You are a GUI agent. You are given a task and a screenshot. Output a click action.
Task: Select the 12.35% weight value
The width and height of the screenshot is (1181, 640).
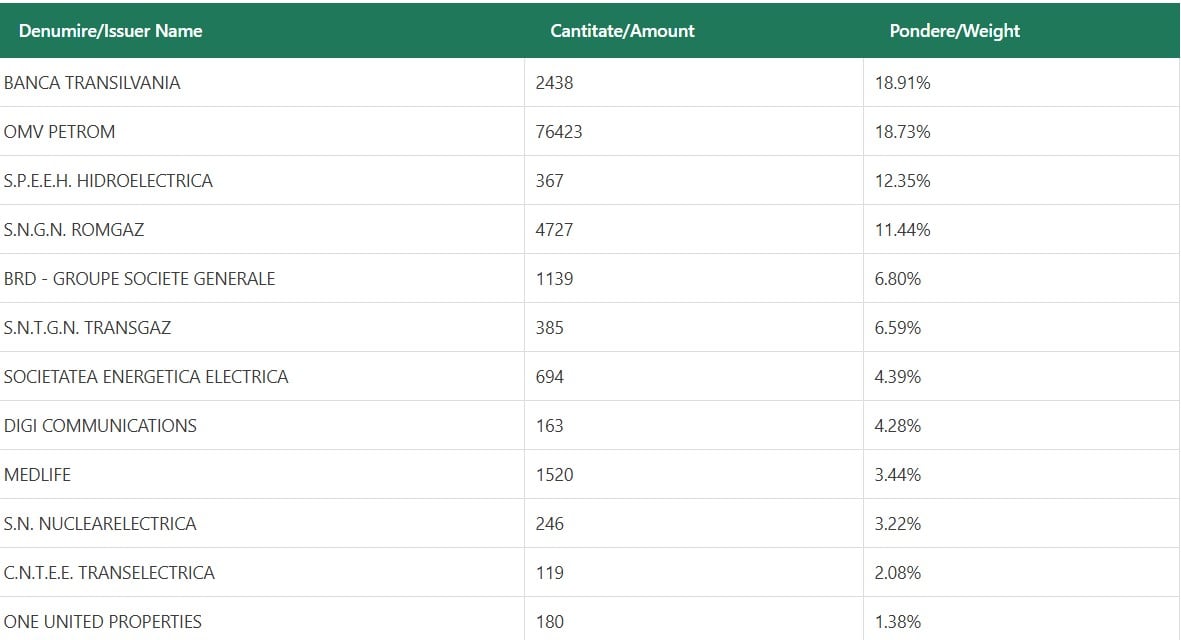click(x=902, y=181)
